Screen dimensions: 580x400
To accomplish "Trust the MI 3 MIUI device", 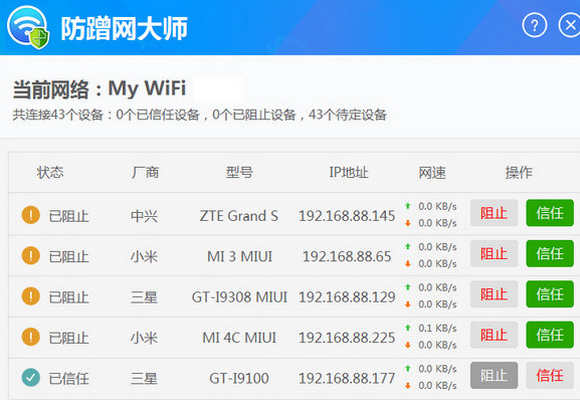I will 550,253.
